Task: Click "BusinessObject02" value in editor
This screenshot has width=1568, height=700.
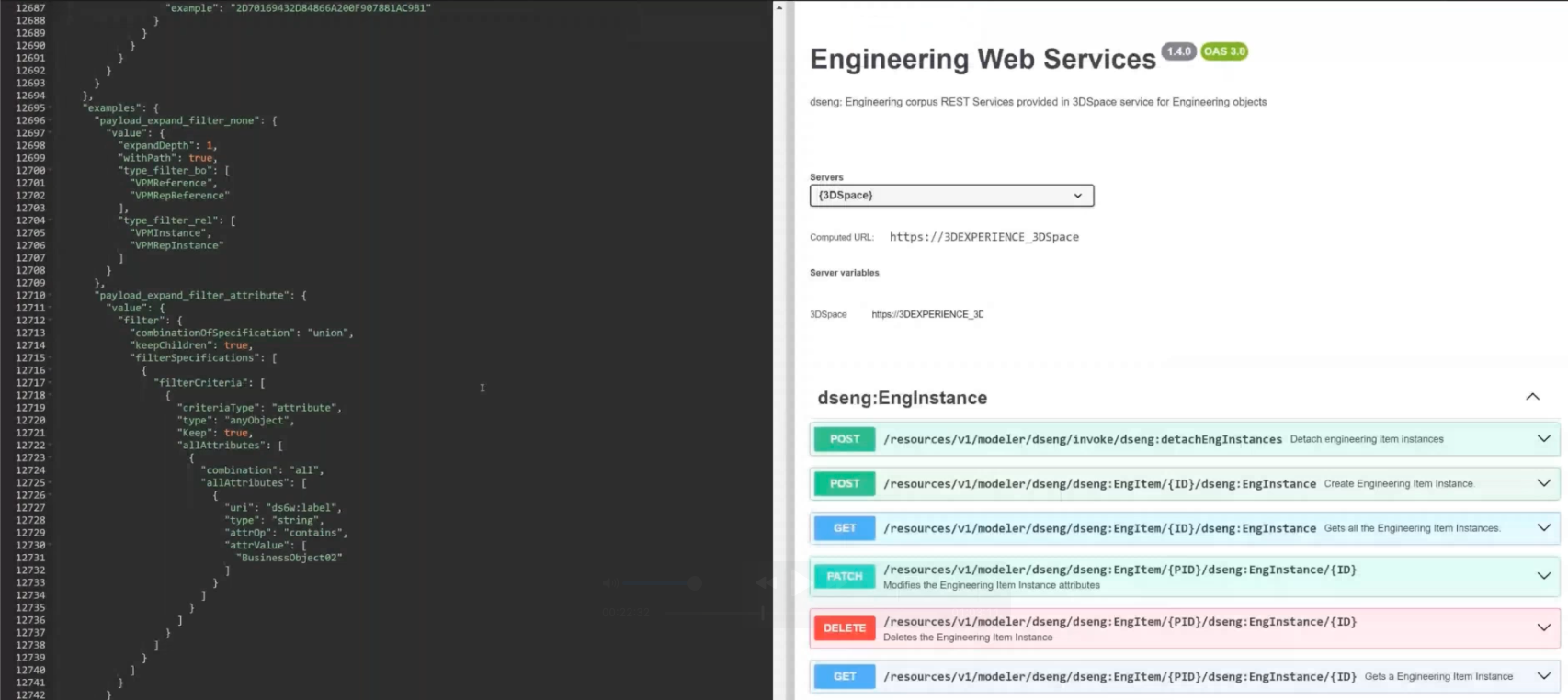Action: [x=290, y=558]
